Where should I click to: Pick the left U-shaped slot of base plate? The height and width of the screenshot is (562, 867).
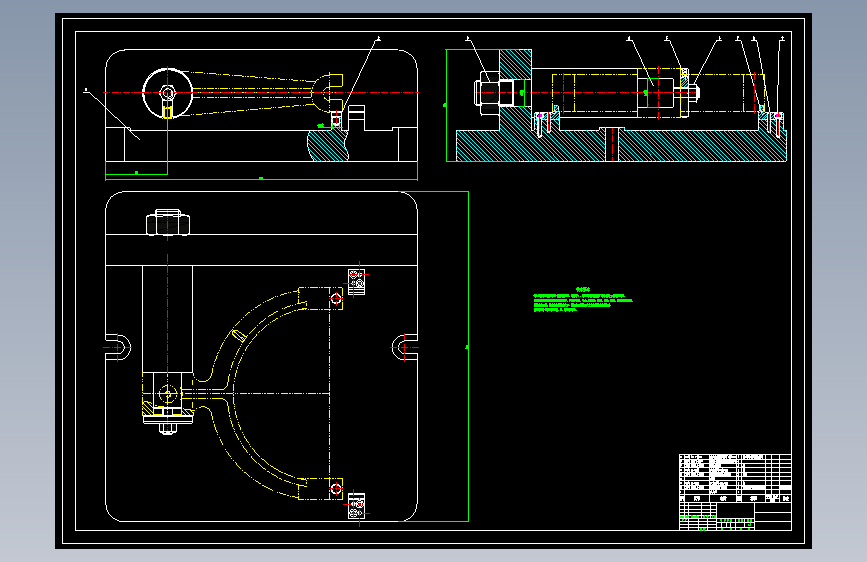118,347
